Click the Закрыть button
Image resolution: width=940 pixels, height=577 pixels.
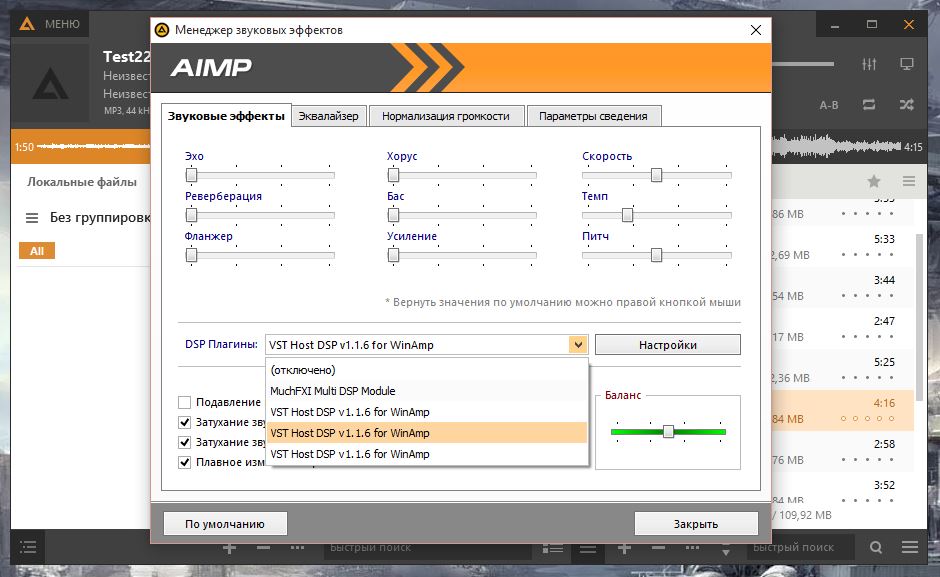click(x=696, y=524)
